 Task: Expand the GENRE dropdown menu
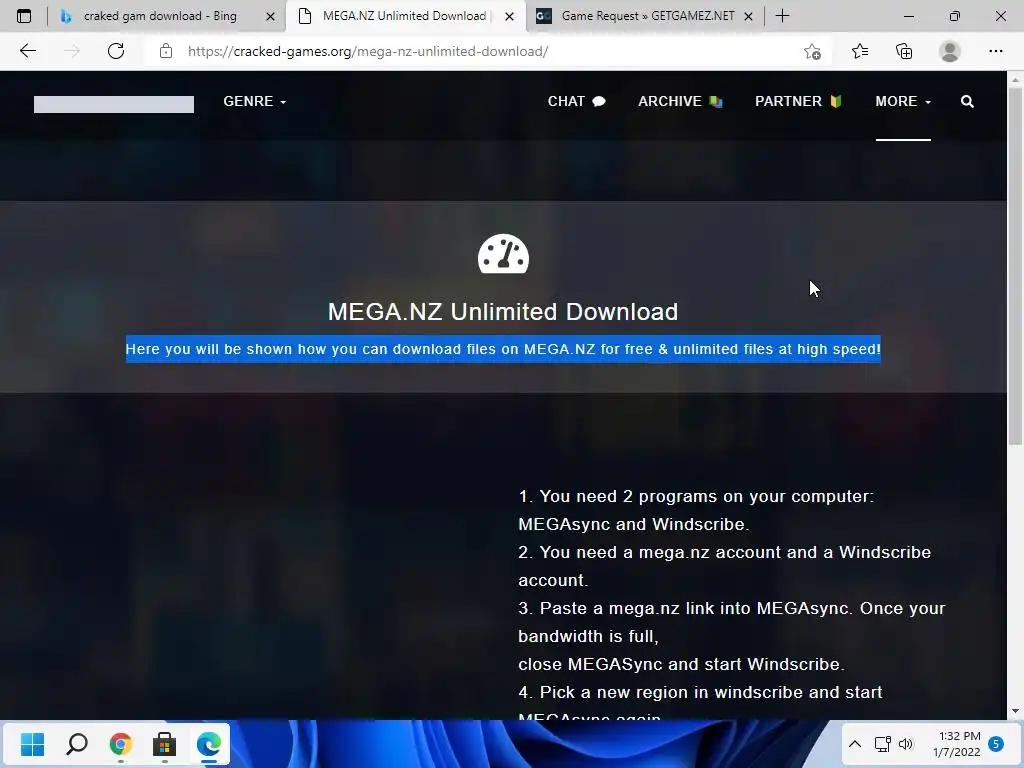(x=255, y=101)
